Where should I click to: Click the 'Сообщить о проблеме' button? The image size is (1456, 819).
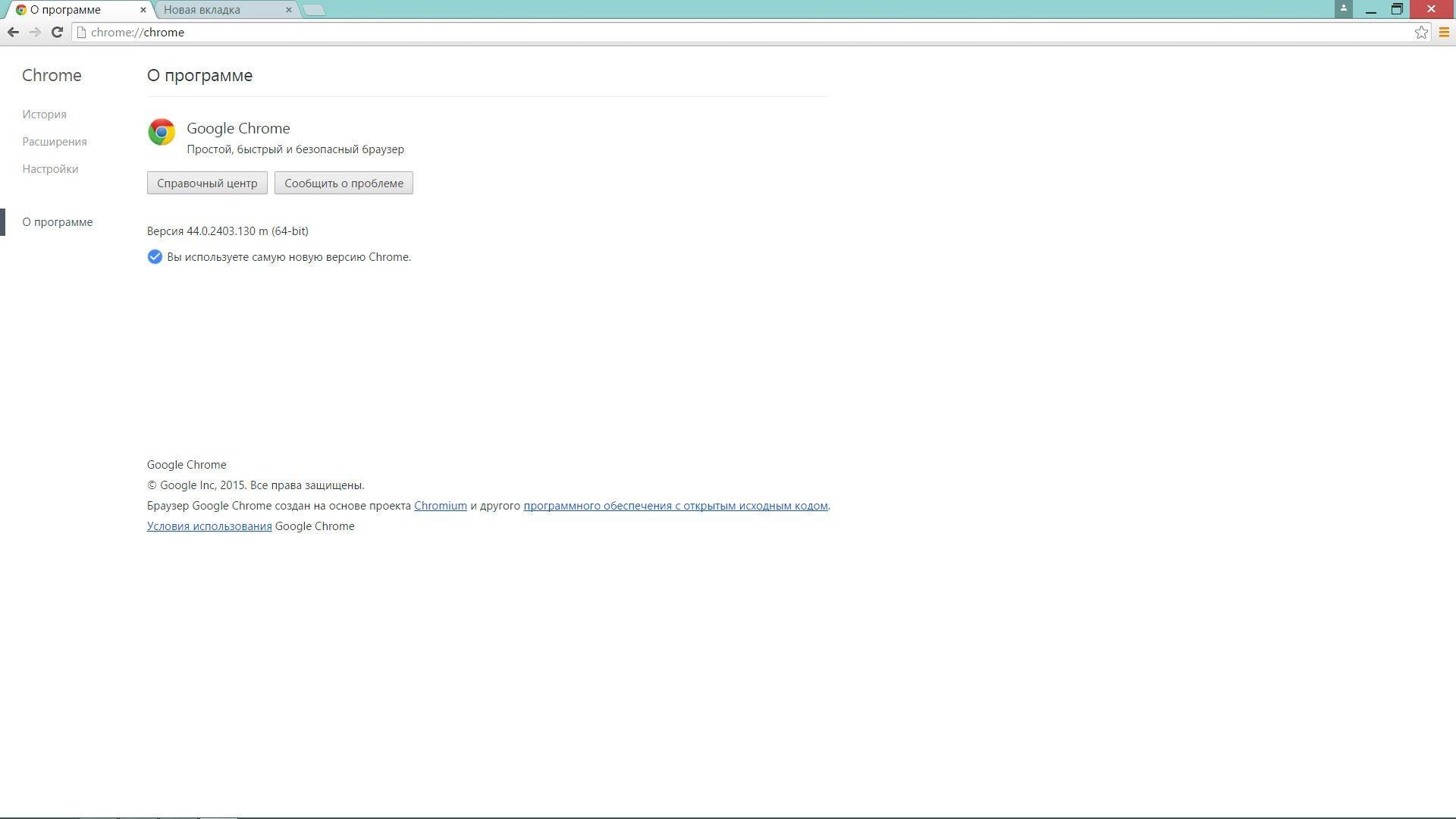click(344, 183)
